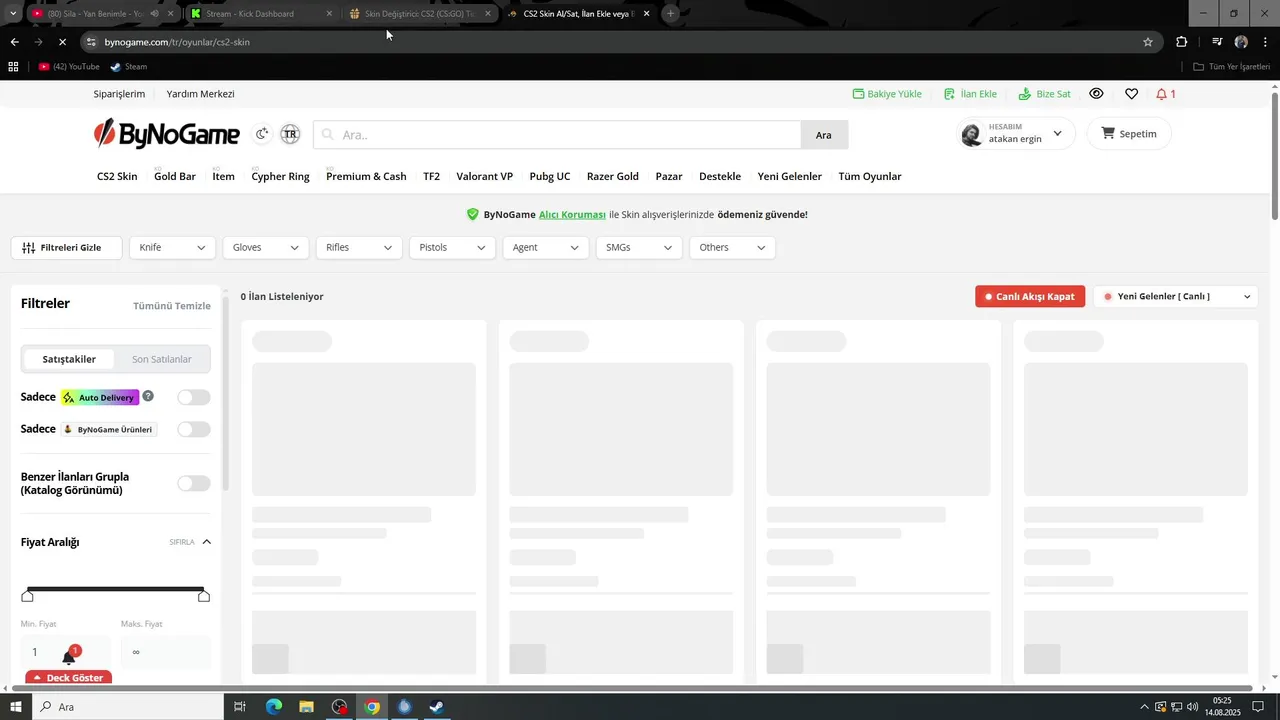Viewport: 1280px width, 720px height.
Task: Expand the Others filter dropdown
Action: (x=732, y=247)
